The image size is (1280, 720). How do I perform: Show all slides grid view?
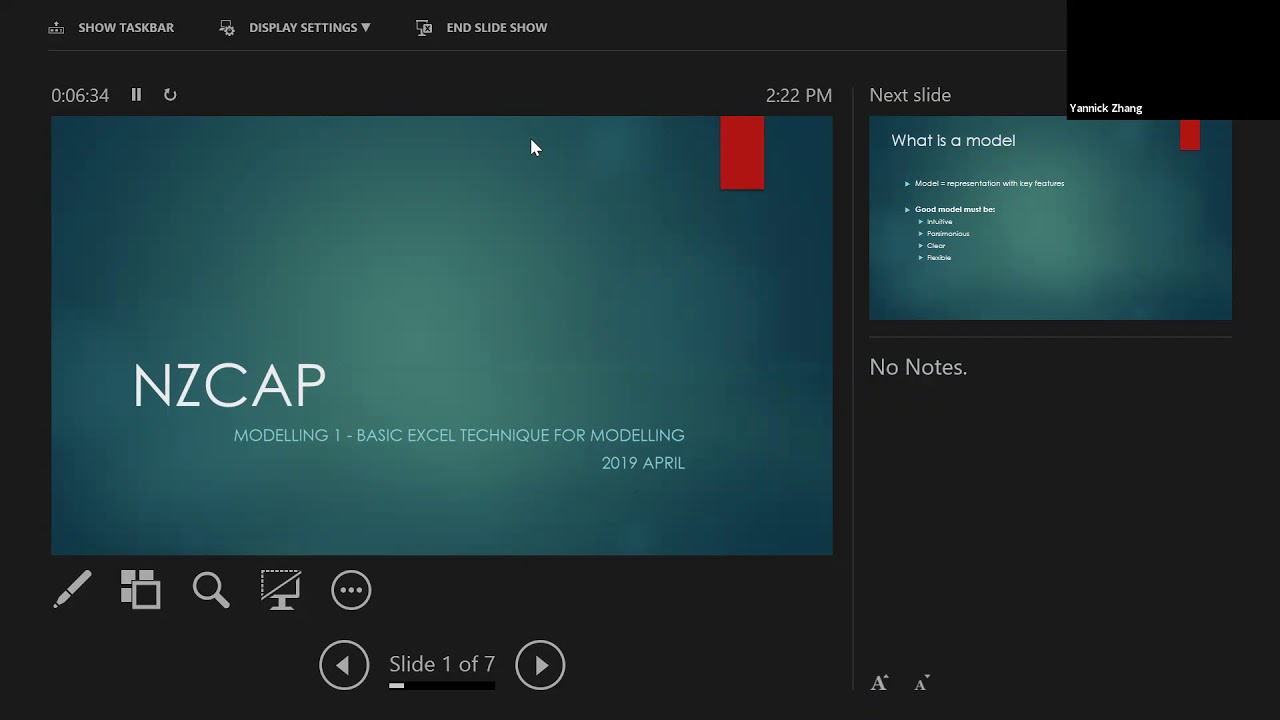[x=141, y=590]
